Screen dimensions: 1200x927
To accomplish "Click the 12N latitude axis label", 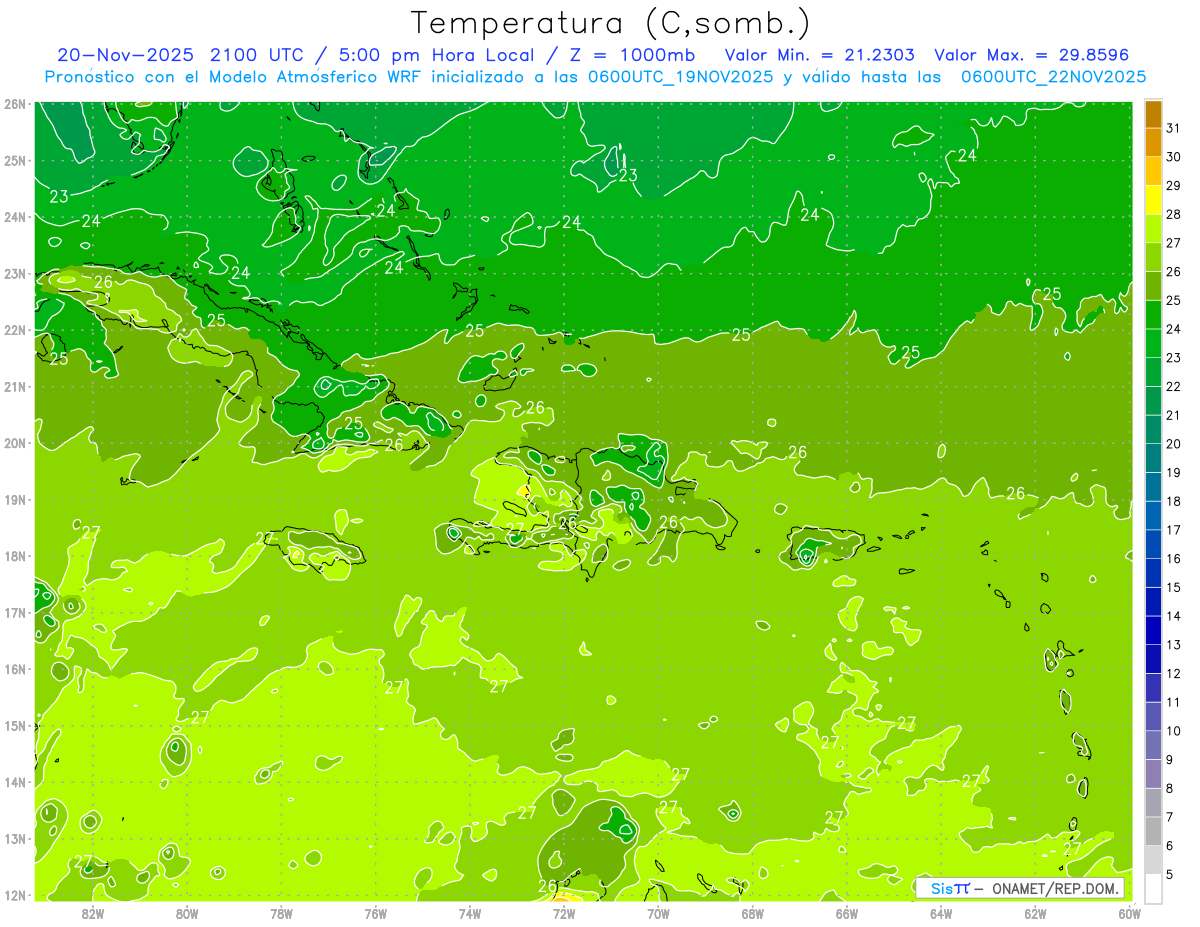I will point(15,895).
